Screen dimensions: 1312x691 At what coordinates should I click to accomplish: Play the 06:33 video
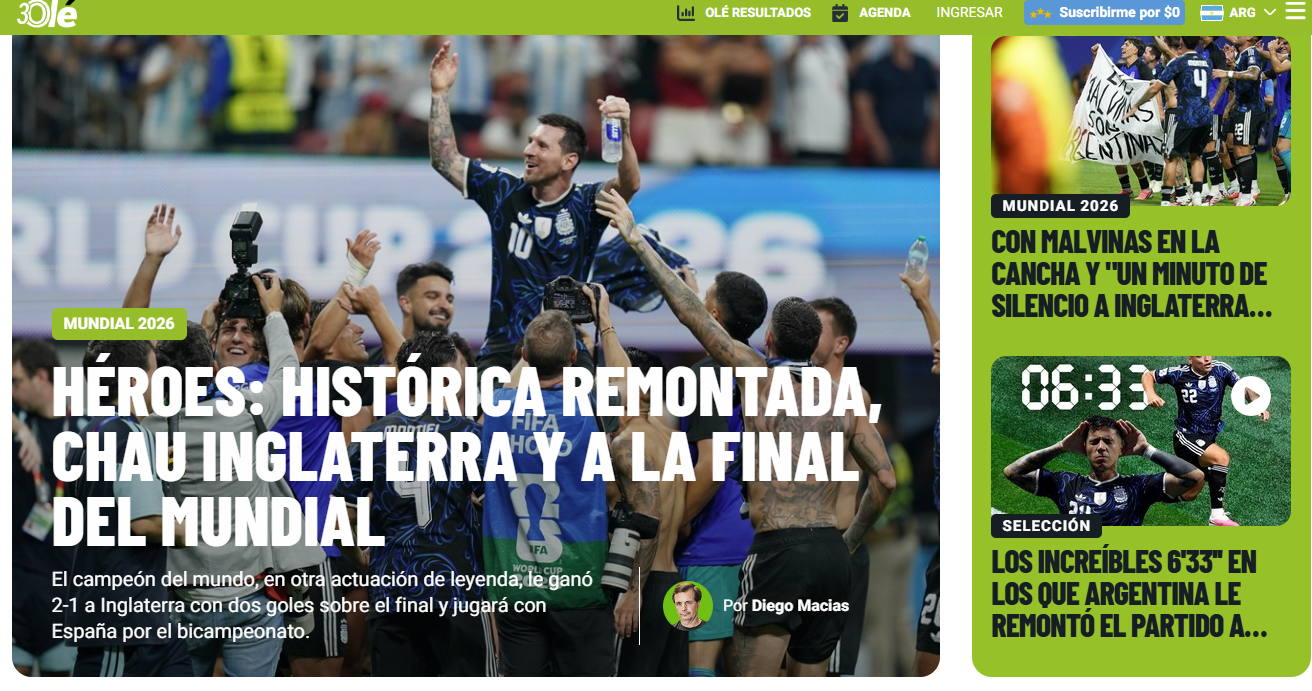[1250, 396]
